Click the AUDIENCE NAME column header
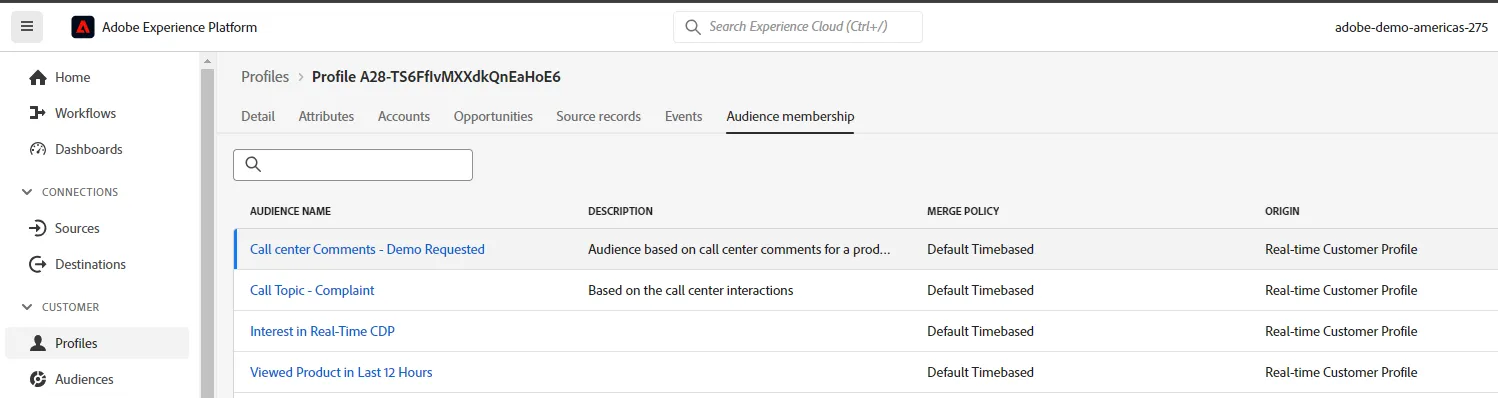This screenshot has height=398, width=1498. click(x=290, y=211)
